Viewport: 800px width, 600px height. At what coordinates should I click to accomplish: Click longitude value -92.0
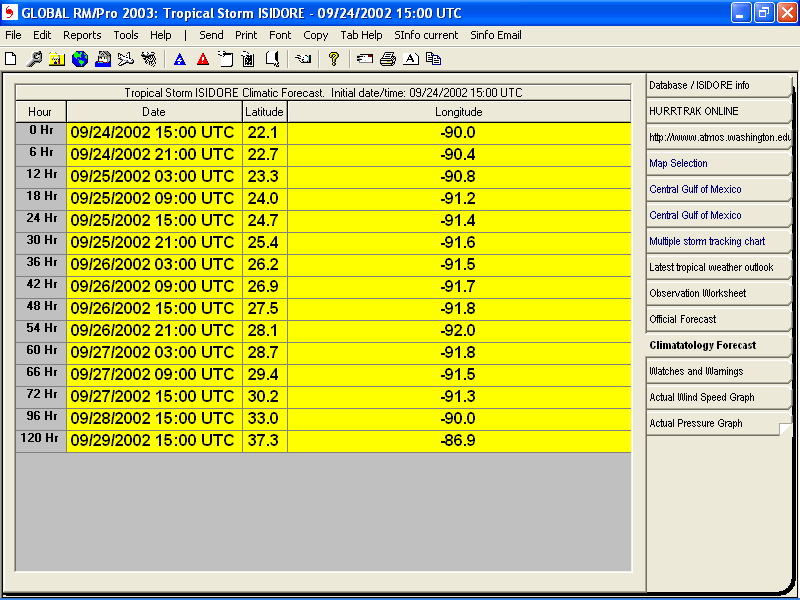pyautogui.click(x=459, y=331)
